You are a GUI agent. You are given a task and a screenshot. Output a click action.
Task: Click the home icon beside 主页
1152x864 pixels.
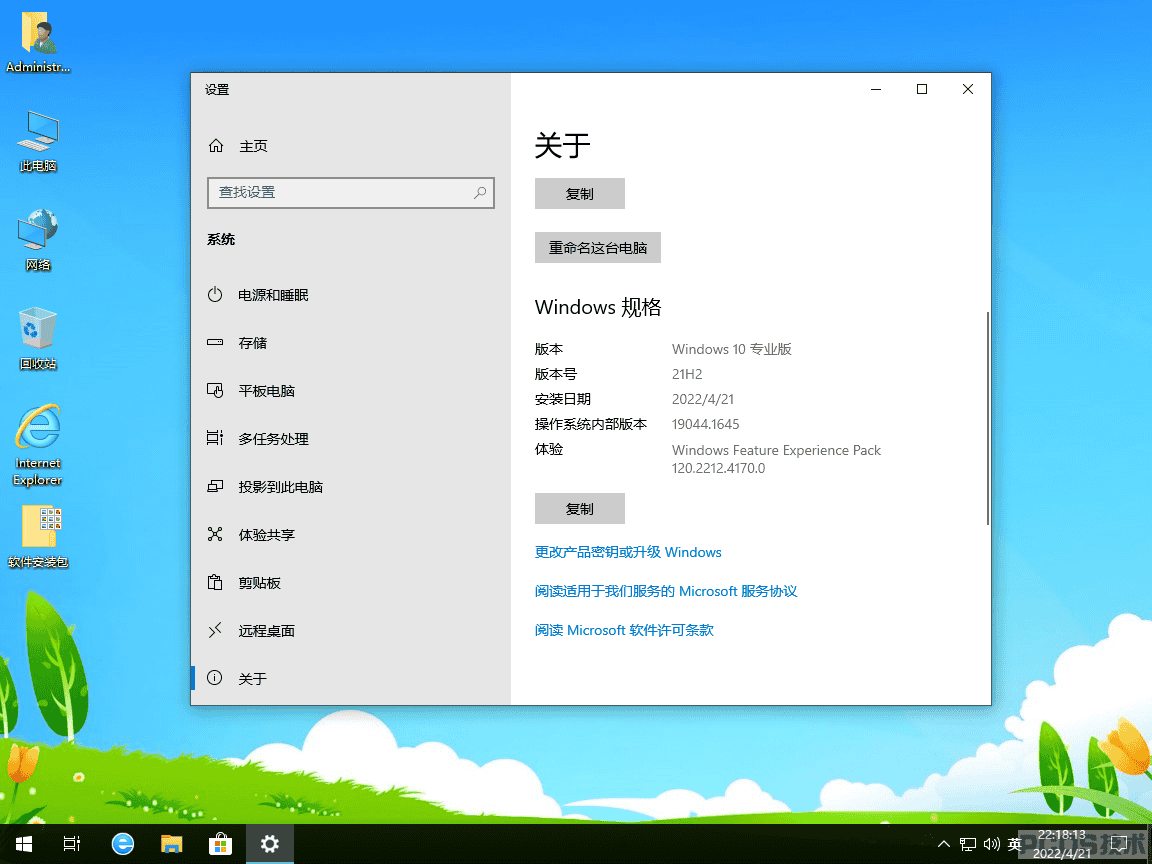pyautogui.click(x=216, y=145)
